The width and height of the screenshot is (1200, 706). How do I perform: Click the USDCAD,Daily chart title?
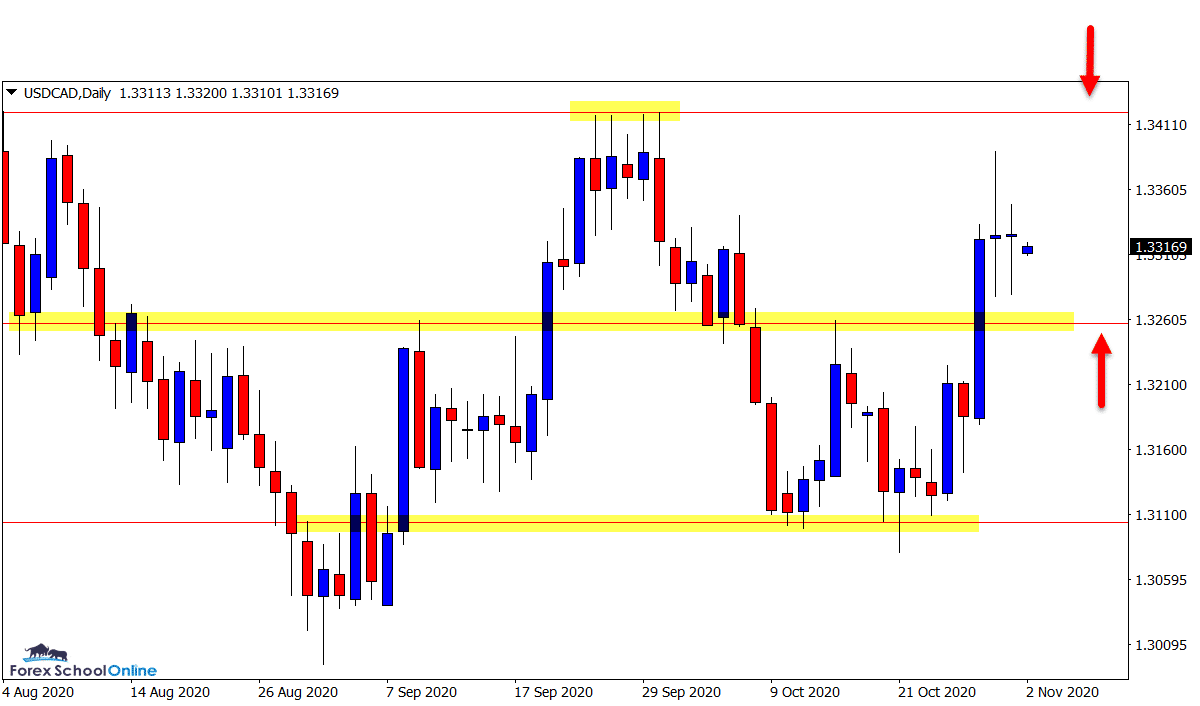click(66, 93)
